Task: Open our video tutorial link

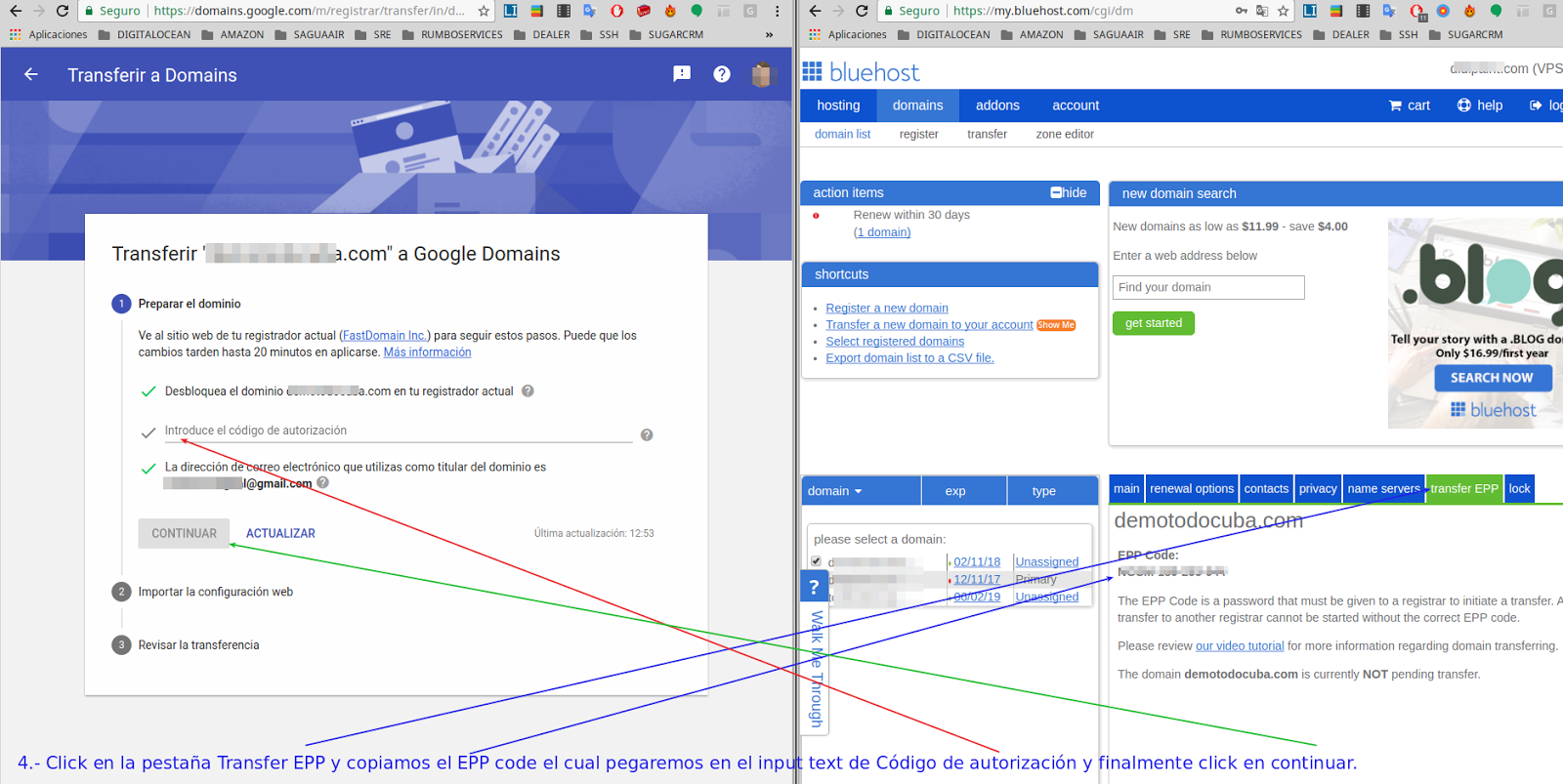Action: pyautogui.click(x=1240, y=646)
